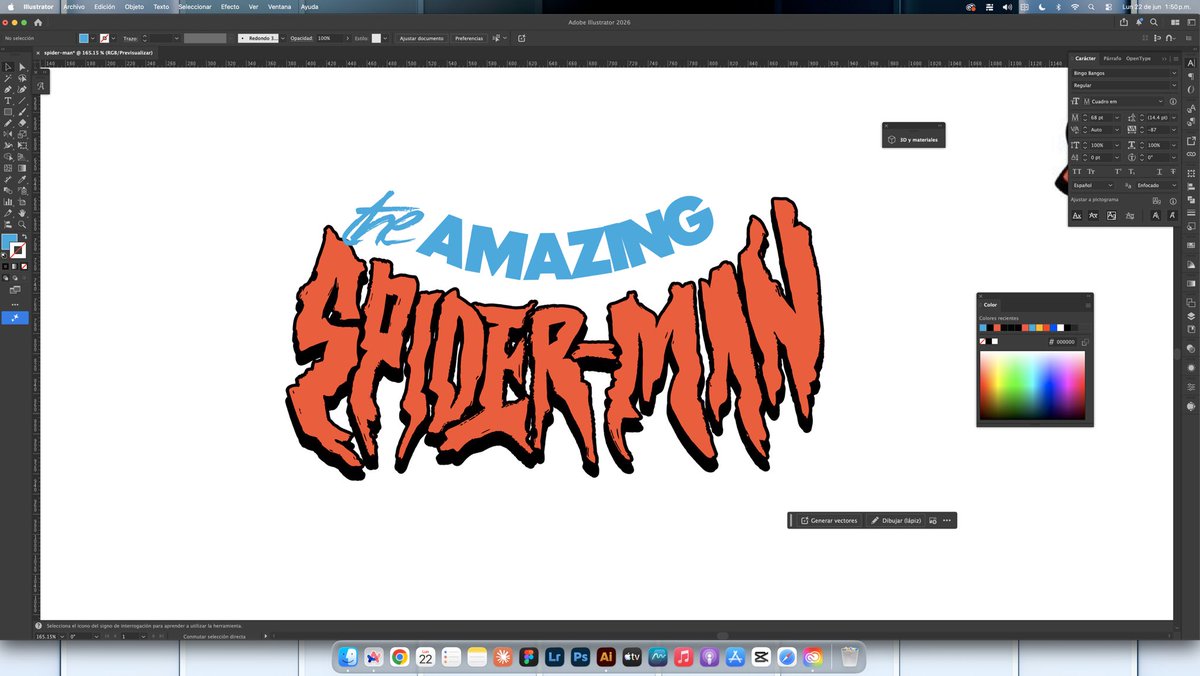Click the Ajustar documento button
The width and height of the screenshot is (1200, 676).
[421, 38]
